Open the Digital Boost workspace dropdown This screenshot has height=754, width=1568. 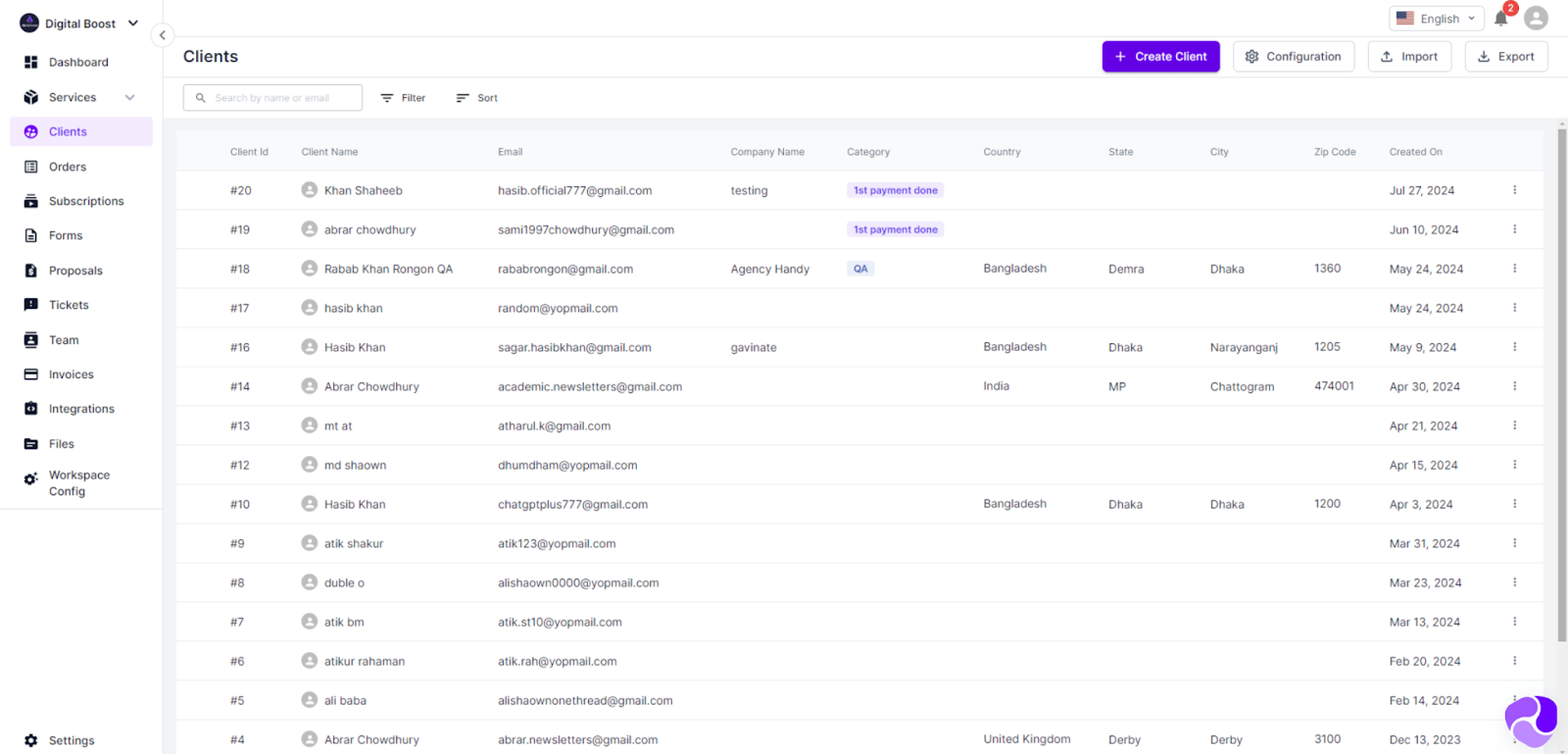[x=79, y=24]
